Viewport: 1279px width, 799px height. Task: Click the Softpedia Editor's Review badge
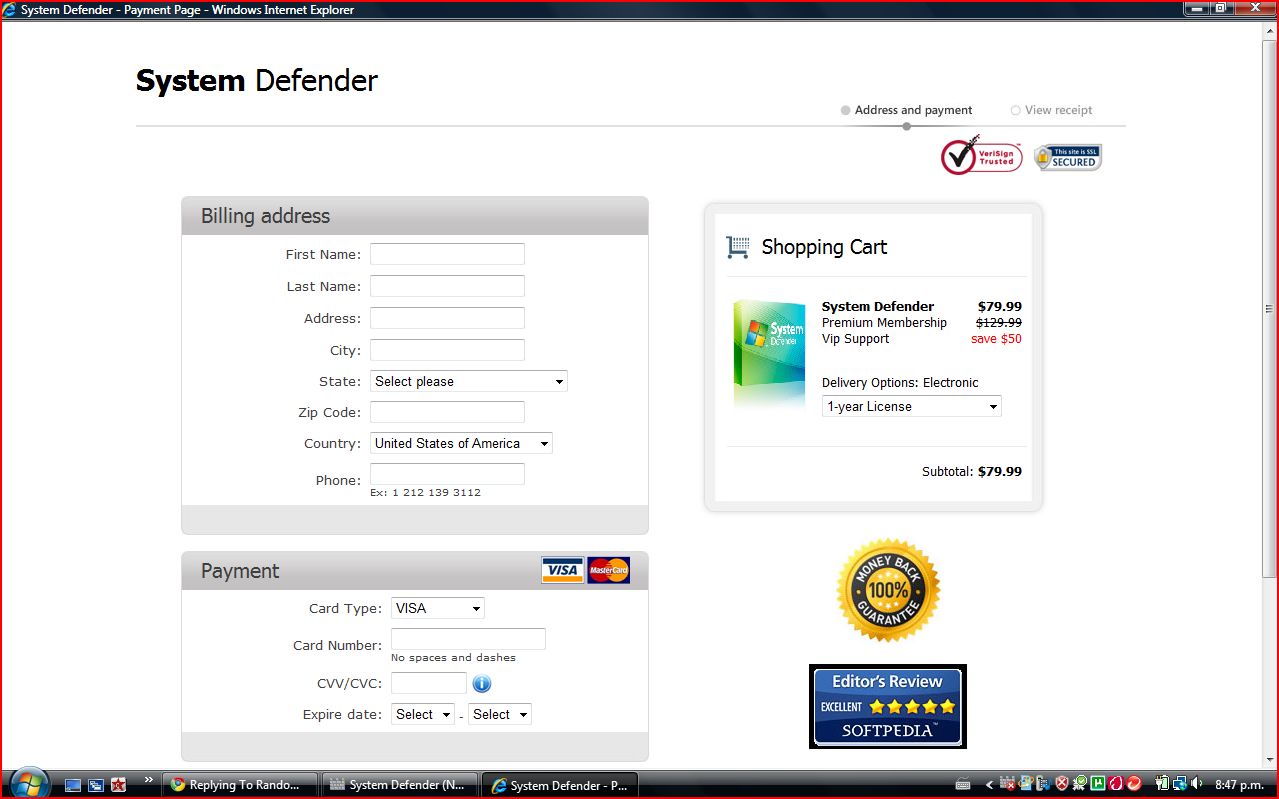[888, 706]
